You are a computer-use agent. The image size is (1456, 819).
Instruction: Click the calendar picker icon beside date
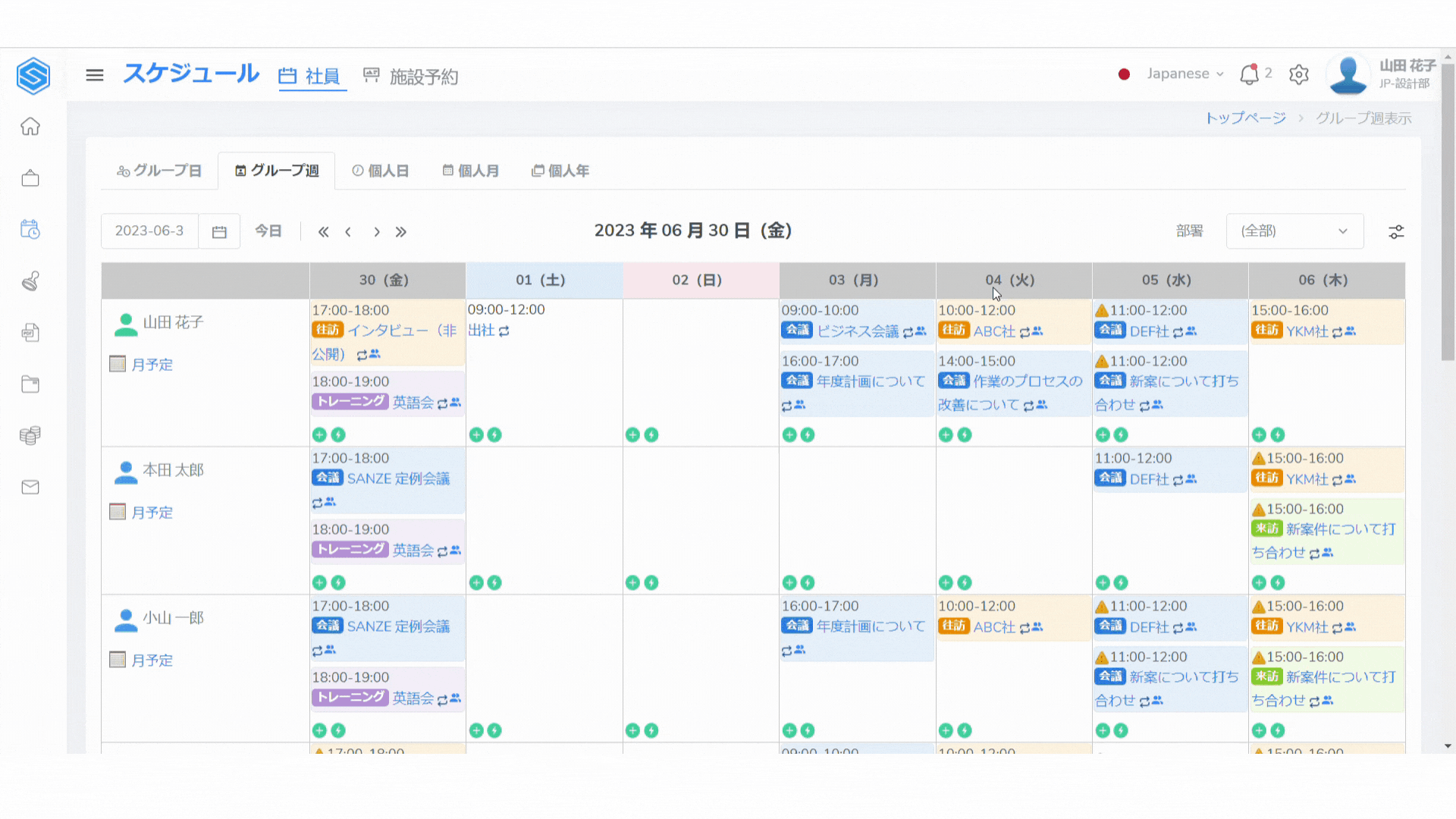[219, 231]
